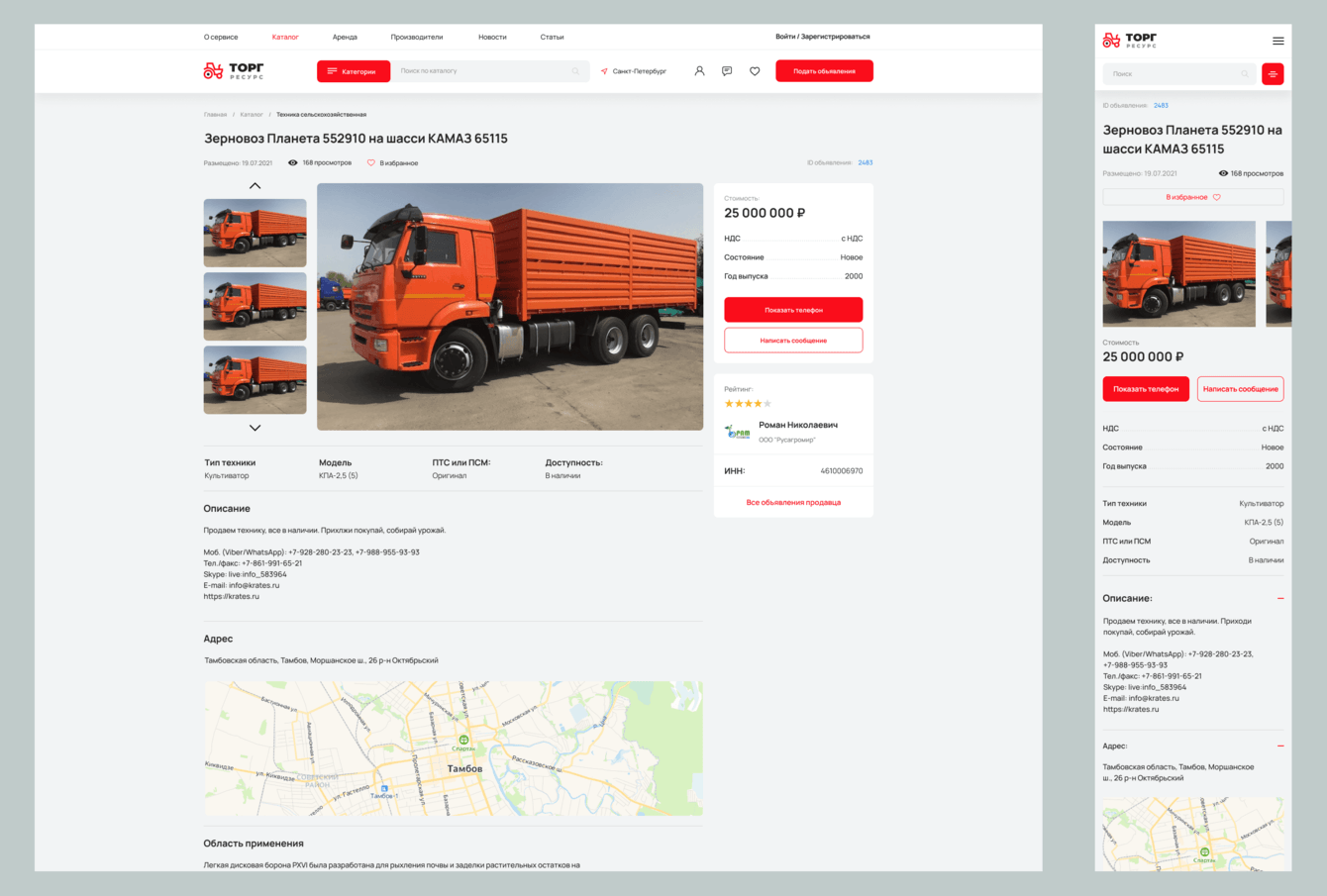Open the messages chat icon in desktop header
Screen dimensions: 1327x896
[727, 71]
